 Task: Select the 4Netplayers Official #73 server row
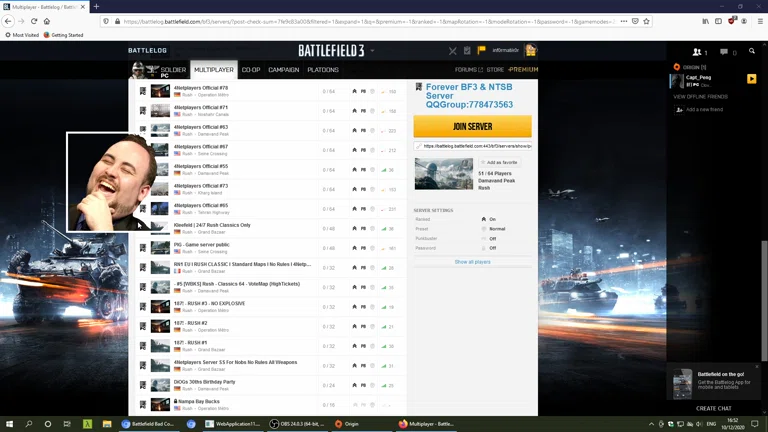pyautogui.click(x=270, y=189)
